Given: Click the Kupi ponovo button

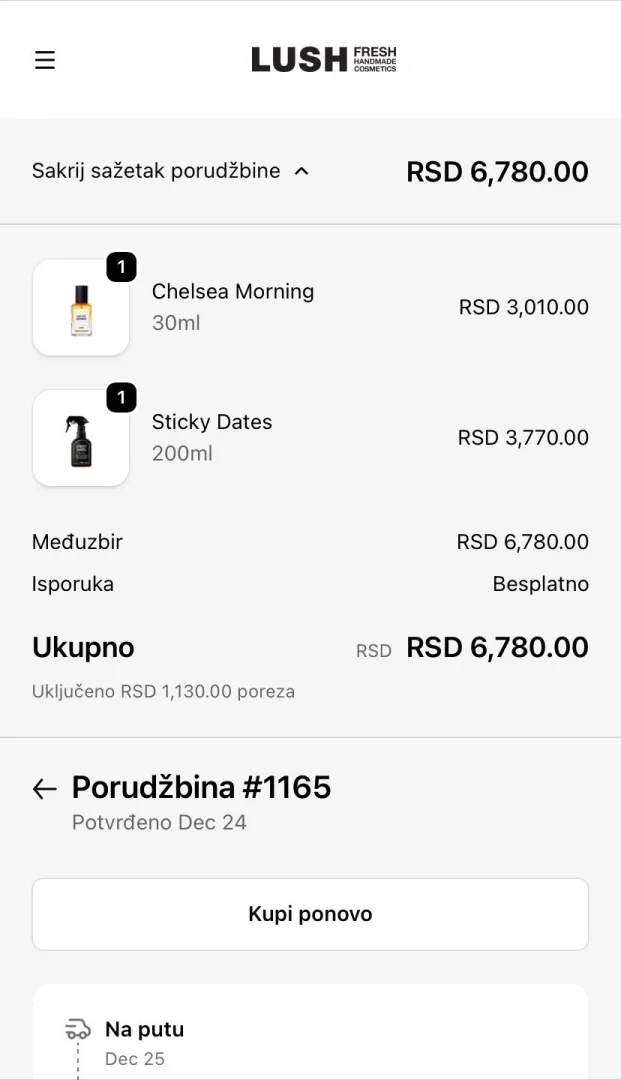Looking at the screenshot, I should 310,913.
